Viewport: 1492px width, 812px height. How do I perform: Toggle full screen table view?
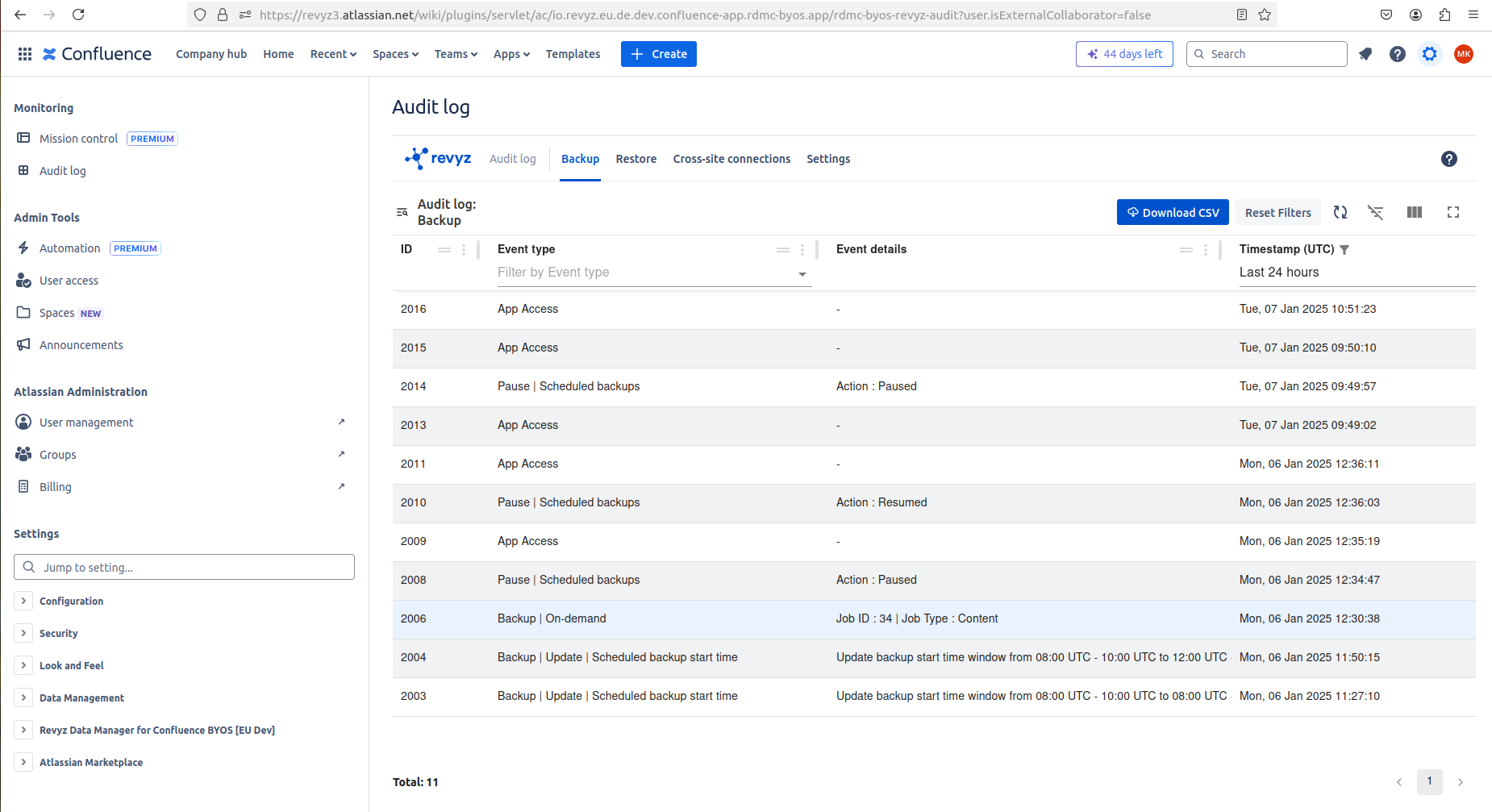coord(1453,212)
